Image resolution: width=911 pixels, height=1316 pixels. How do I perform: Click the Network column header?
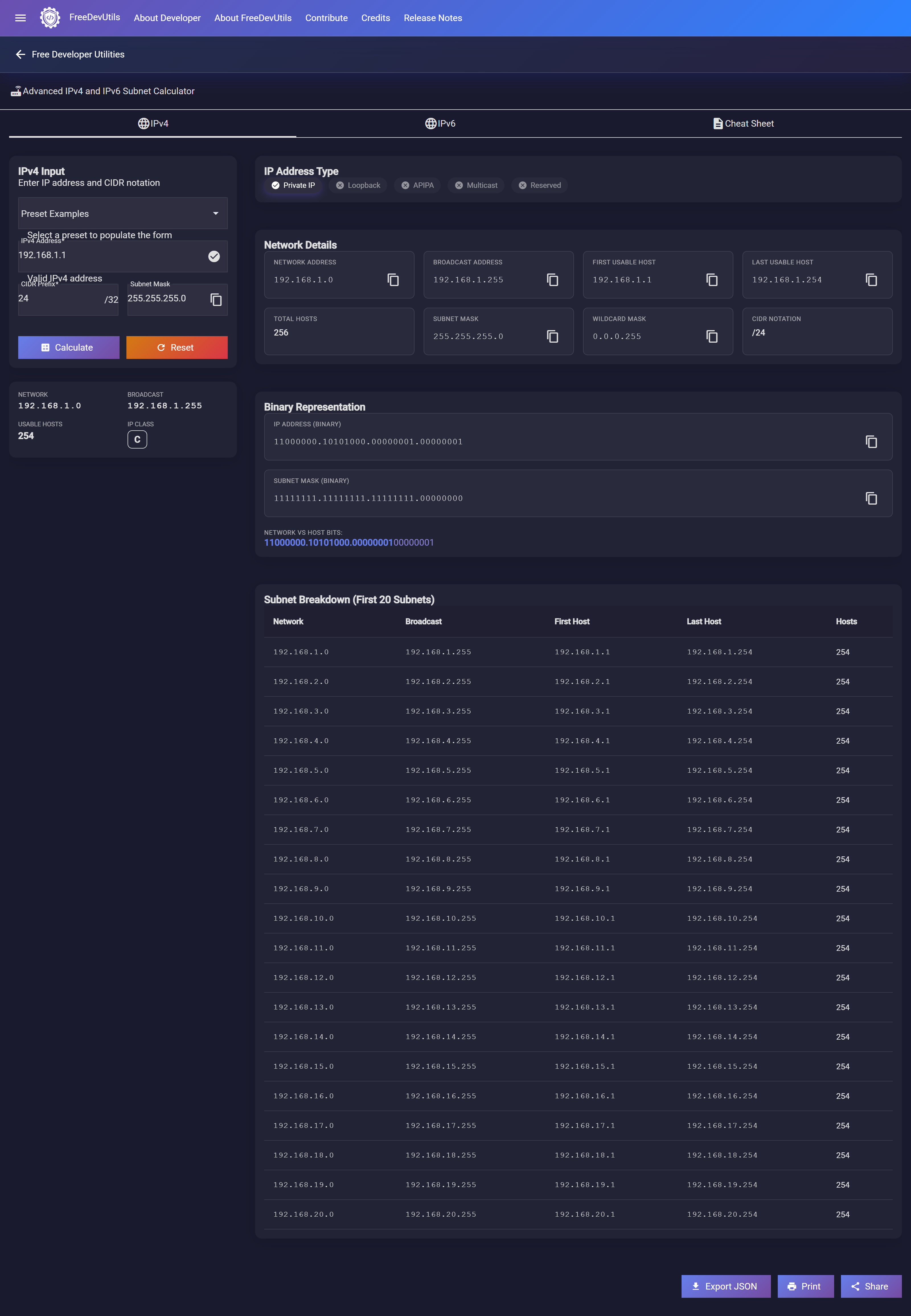(288, 622)
